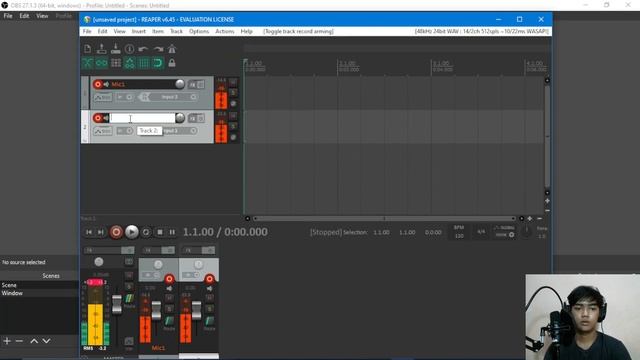Click the transport Play button
This screenshot has width=640, height=360.
(x=131, y=232)
